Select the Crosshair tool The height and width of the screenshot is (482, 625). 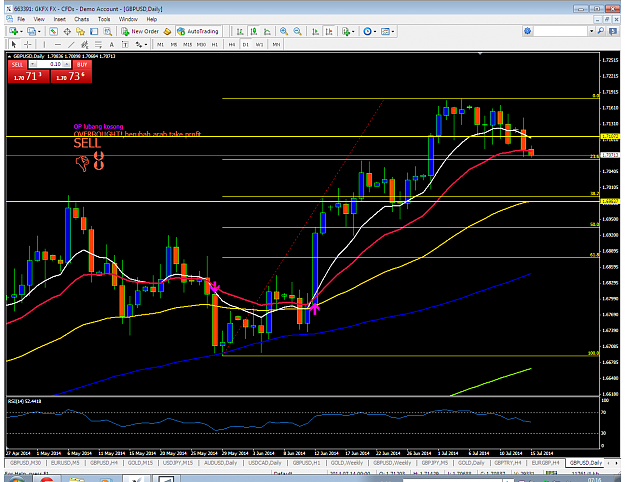[x=28, y=44]
